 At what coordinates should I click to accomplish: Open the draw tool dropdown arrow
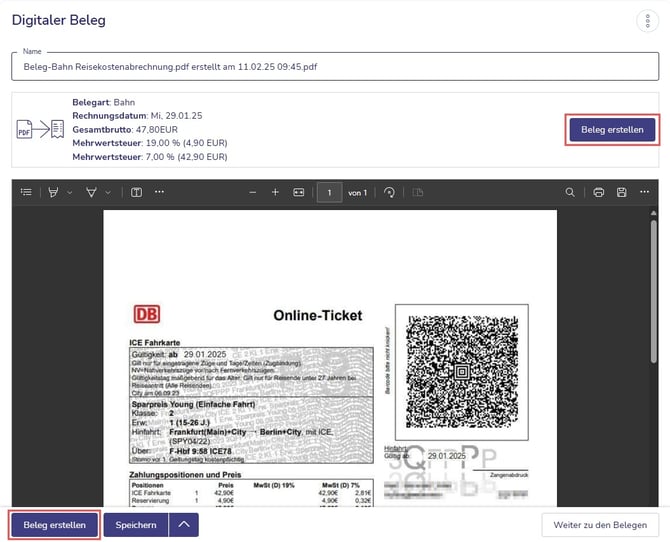coord(107,192)
